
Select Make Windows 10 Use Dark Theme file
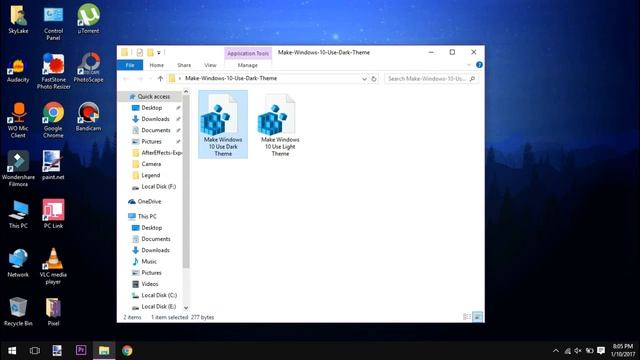click(223, 124)
